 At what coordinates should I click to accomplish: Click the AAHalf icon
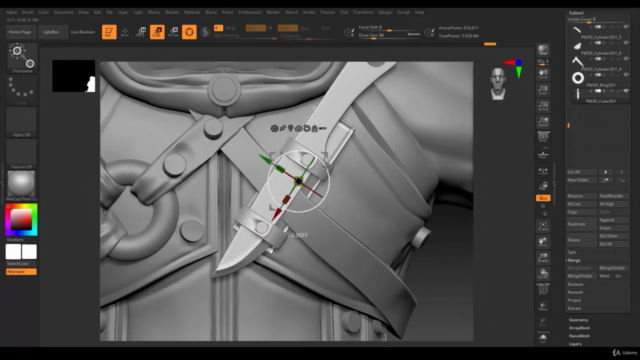[x=543, y=122]
